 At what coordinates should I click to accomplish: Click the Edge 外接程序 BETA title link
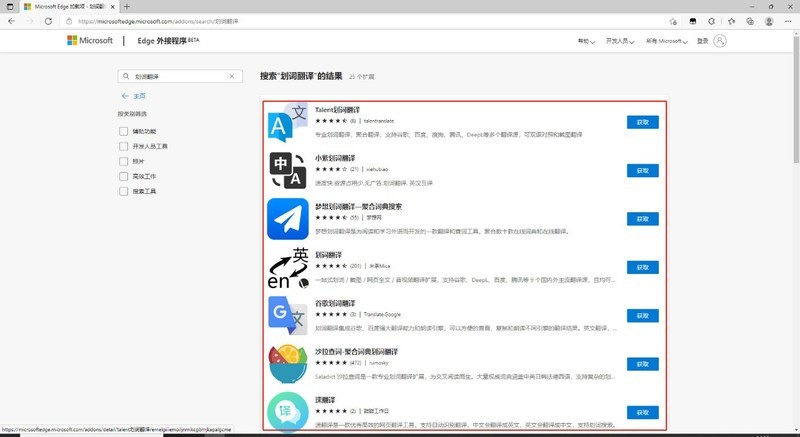pos(168,40)
